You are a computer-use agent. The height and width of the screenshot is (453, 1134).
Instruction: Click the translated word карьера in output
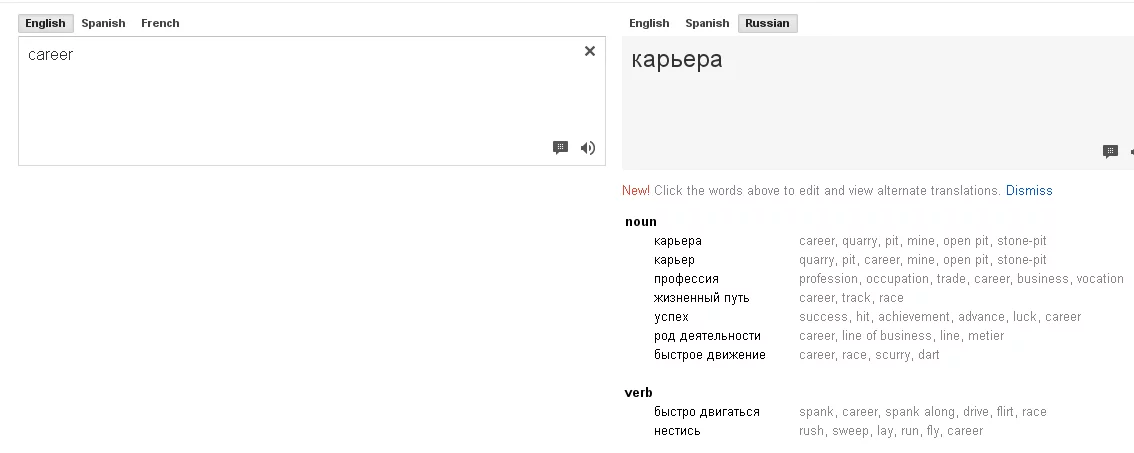pos(676,60)
